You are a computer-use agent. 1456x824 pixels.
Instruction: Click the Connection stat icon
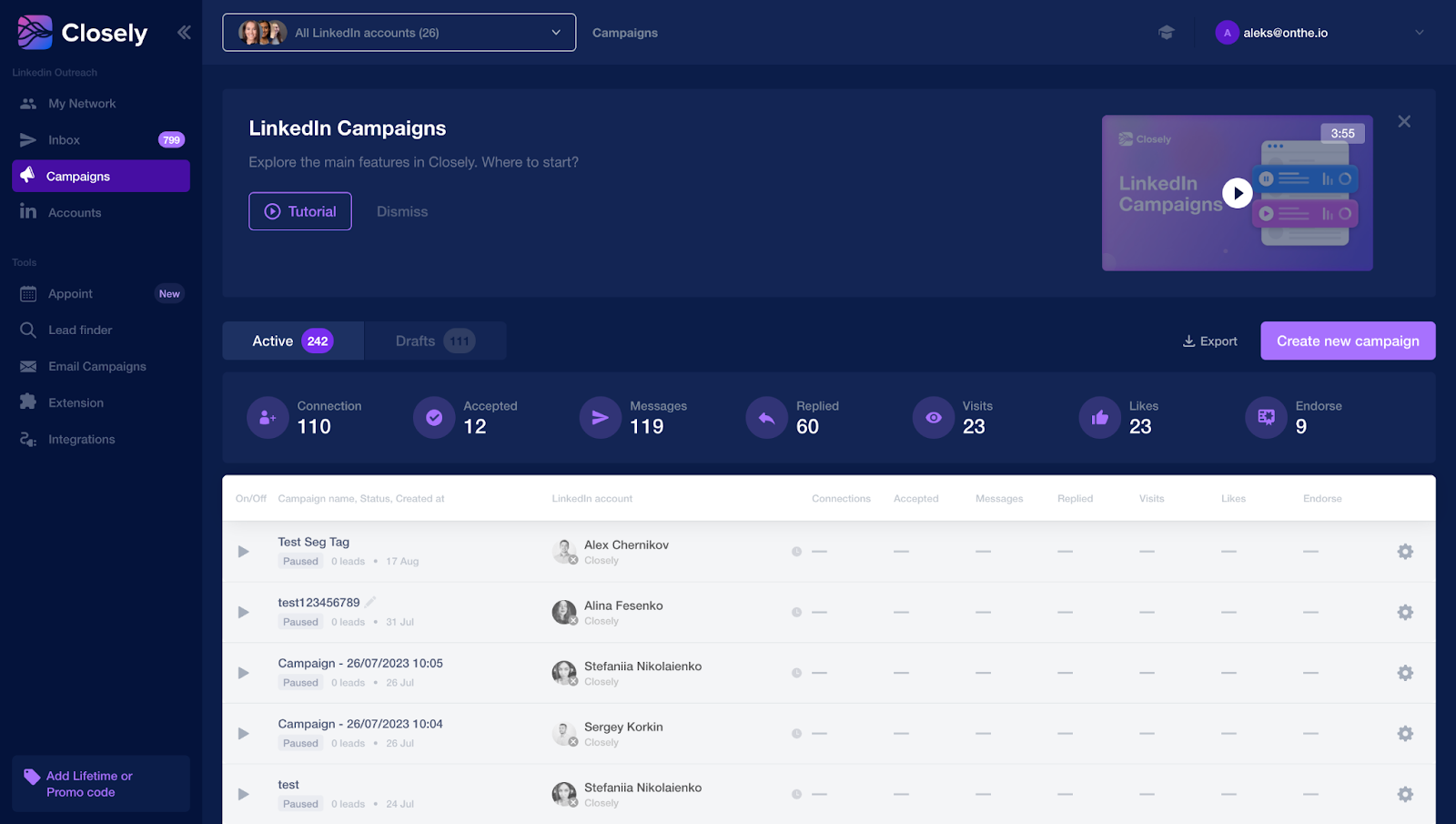pos(268,418)
